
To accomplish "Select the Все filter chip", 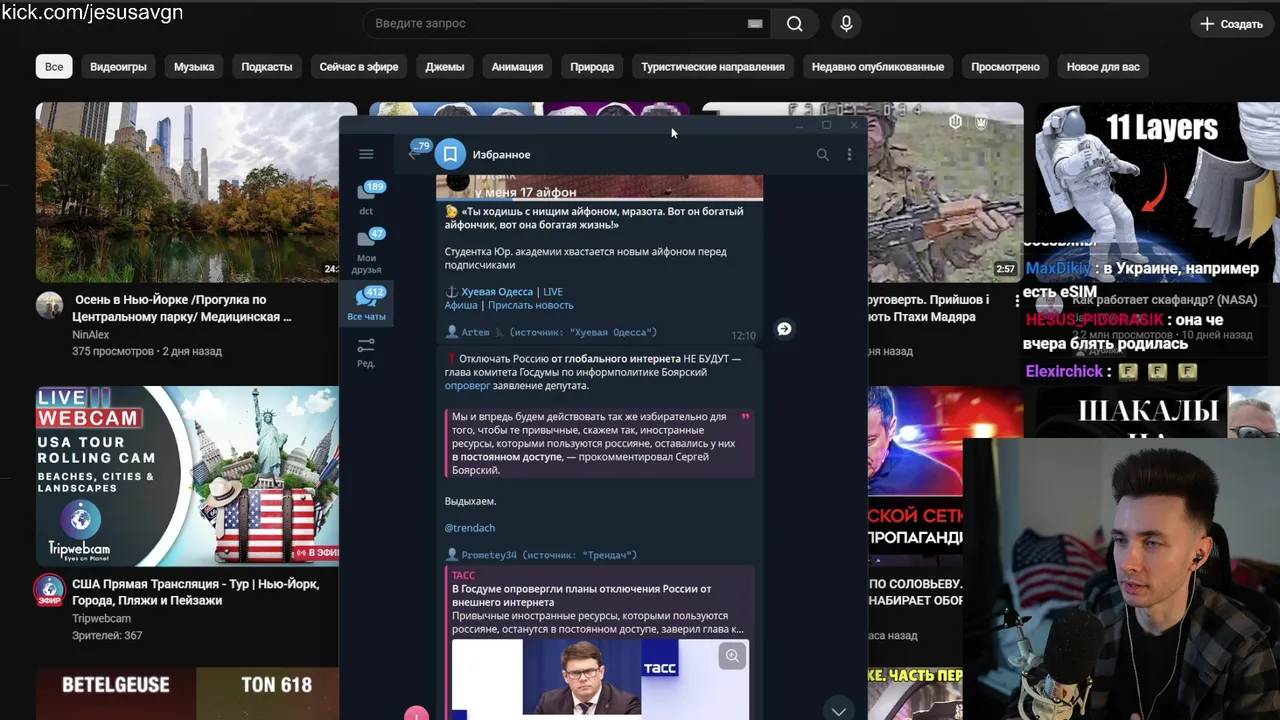I will pyautogui.click(x=54, y=67).
